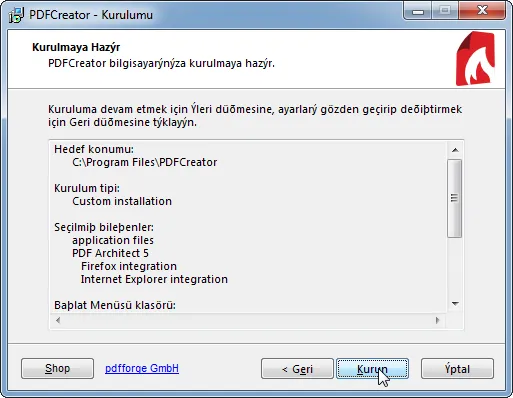
Task: Click the 'application files' line
Action: point(113,240)
